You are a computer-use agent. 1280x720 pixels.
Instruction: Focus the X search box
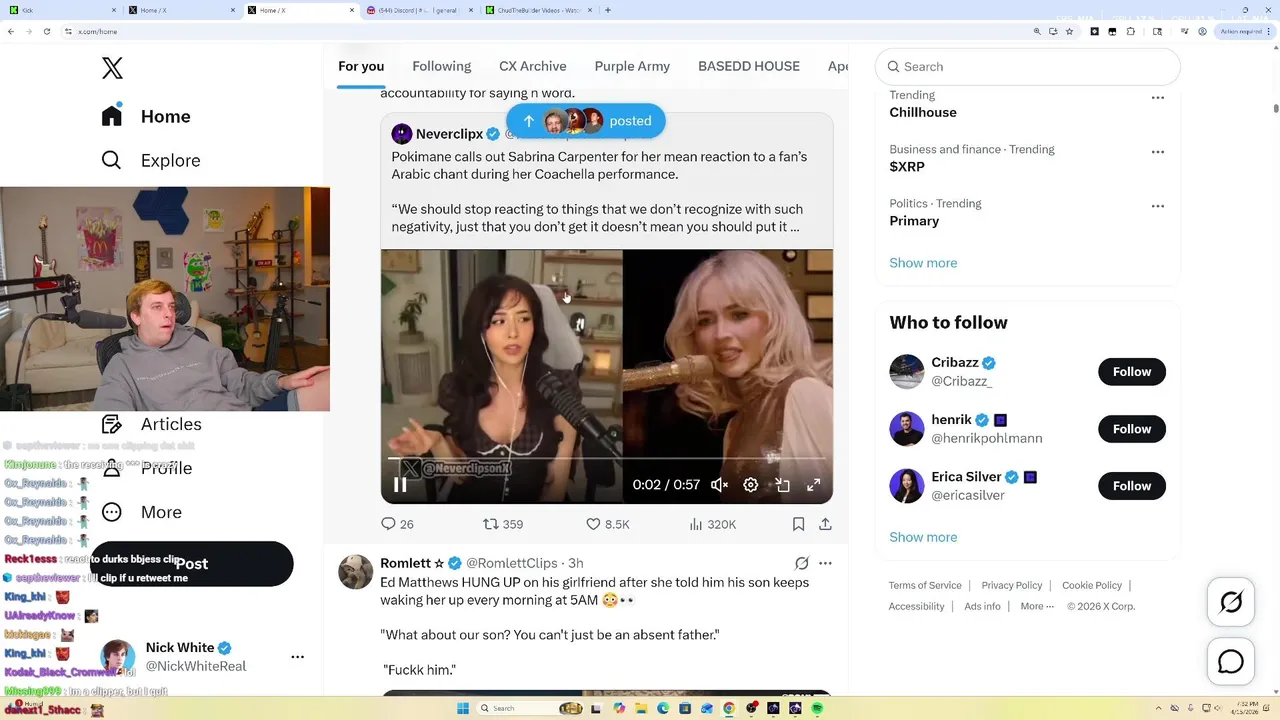coord(1028,67)
